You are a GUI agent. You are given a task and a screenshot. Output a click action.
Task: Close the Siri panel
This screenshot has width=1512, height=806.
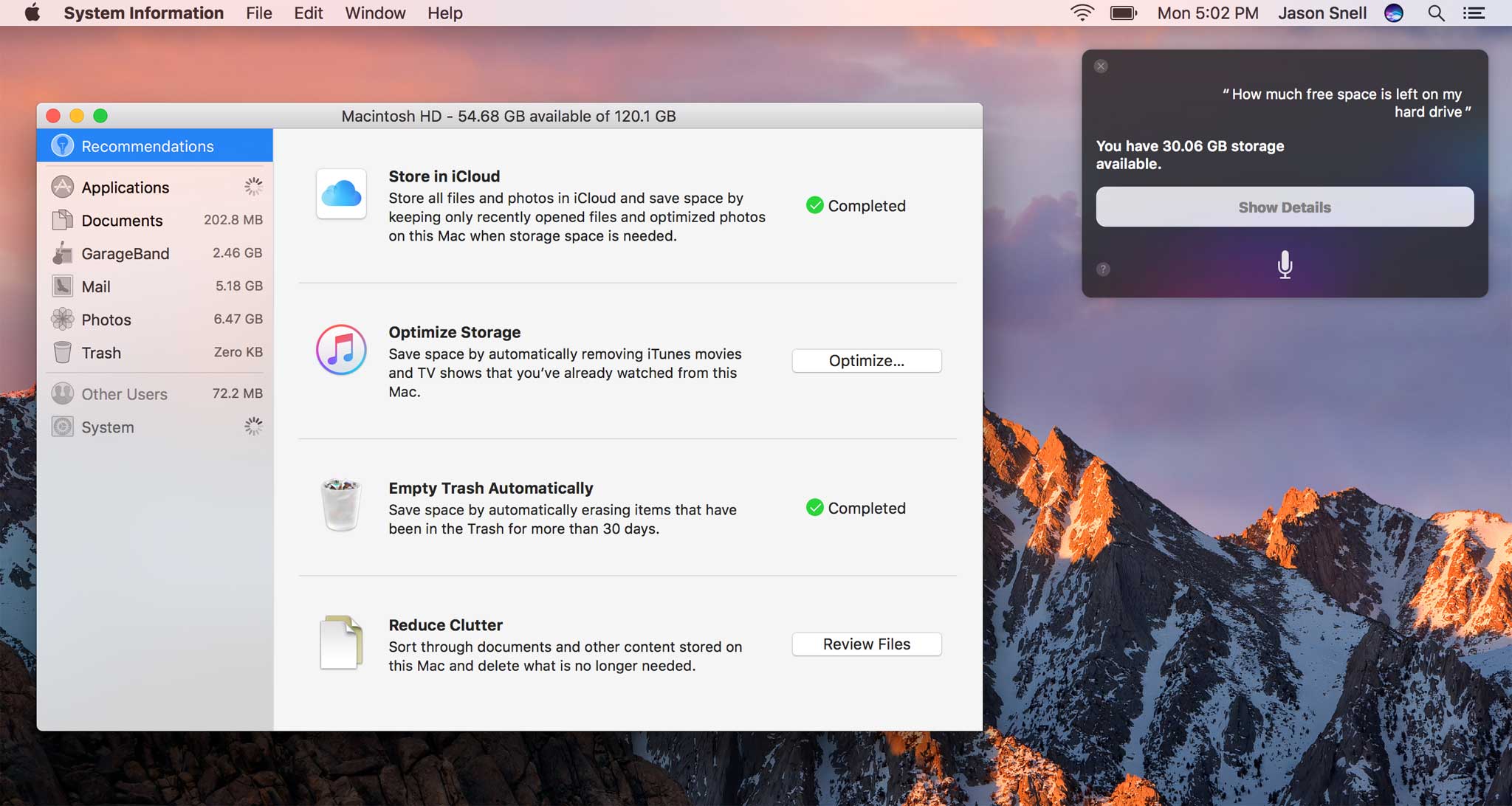[1101, 66]
